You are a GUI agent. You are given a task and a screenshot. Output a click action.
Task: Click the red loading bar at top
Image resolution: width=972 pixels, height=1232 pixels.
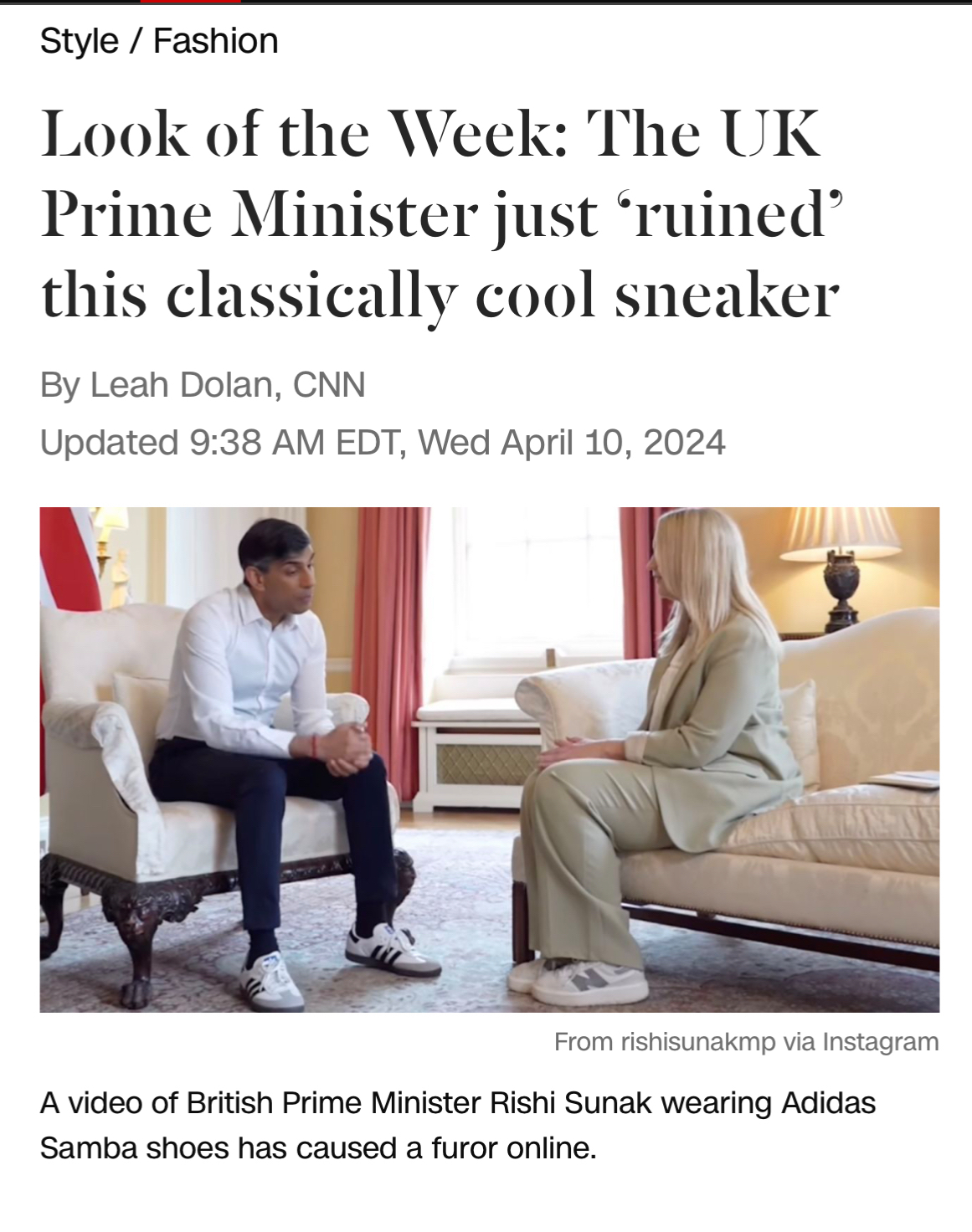point(191,2)
